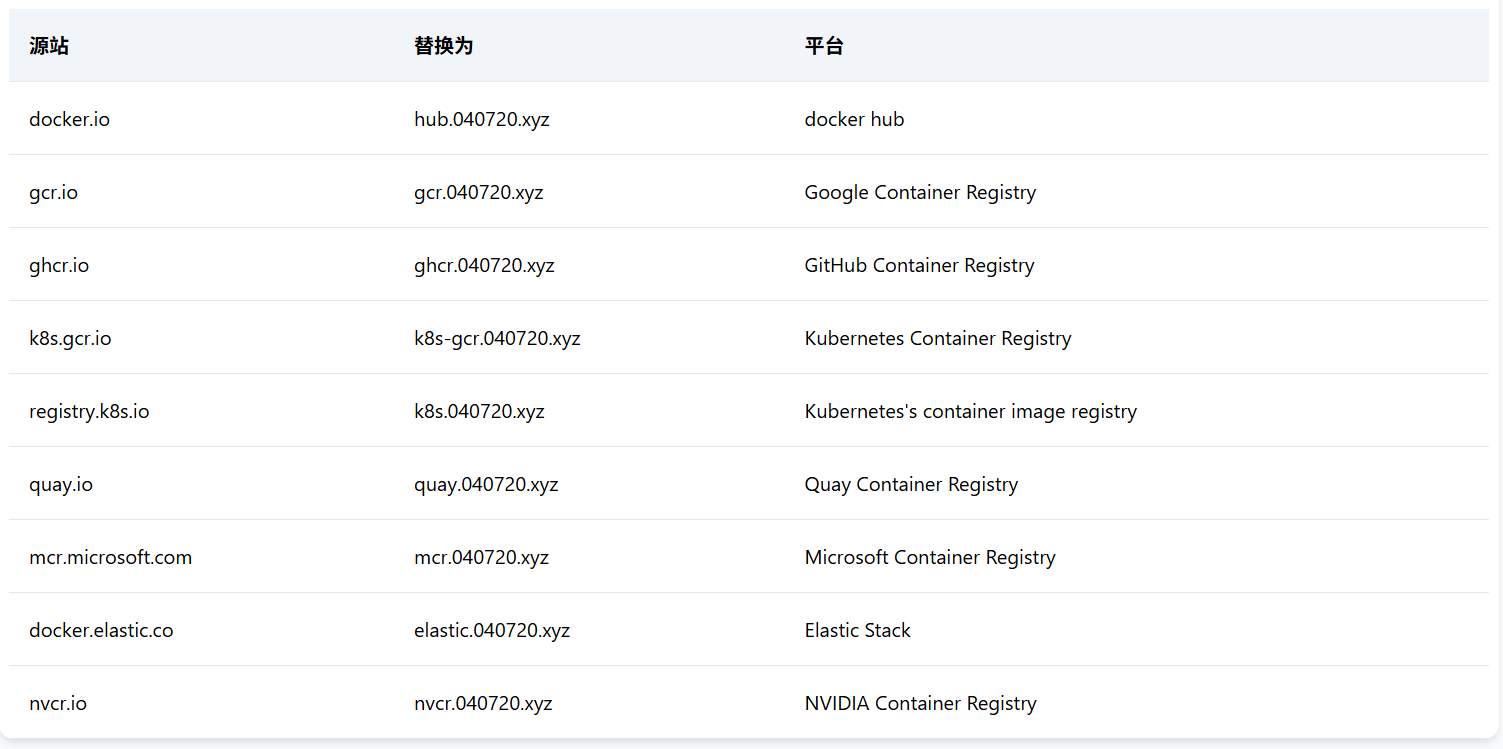Select the docker.elastic.co source entry
This screenshot has width=1503, height=749.
pyautogui.click(x=101, y=630)
